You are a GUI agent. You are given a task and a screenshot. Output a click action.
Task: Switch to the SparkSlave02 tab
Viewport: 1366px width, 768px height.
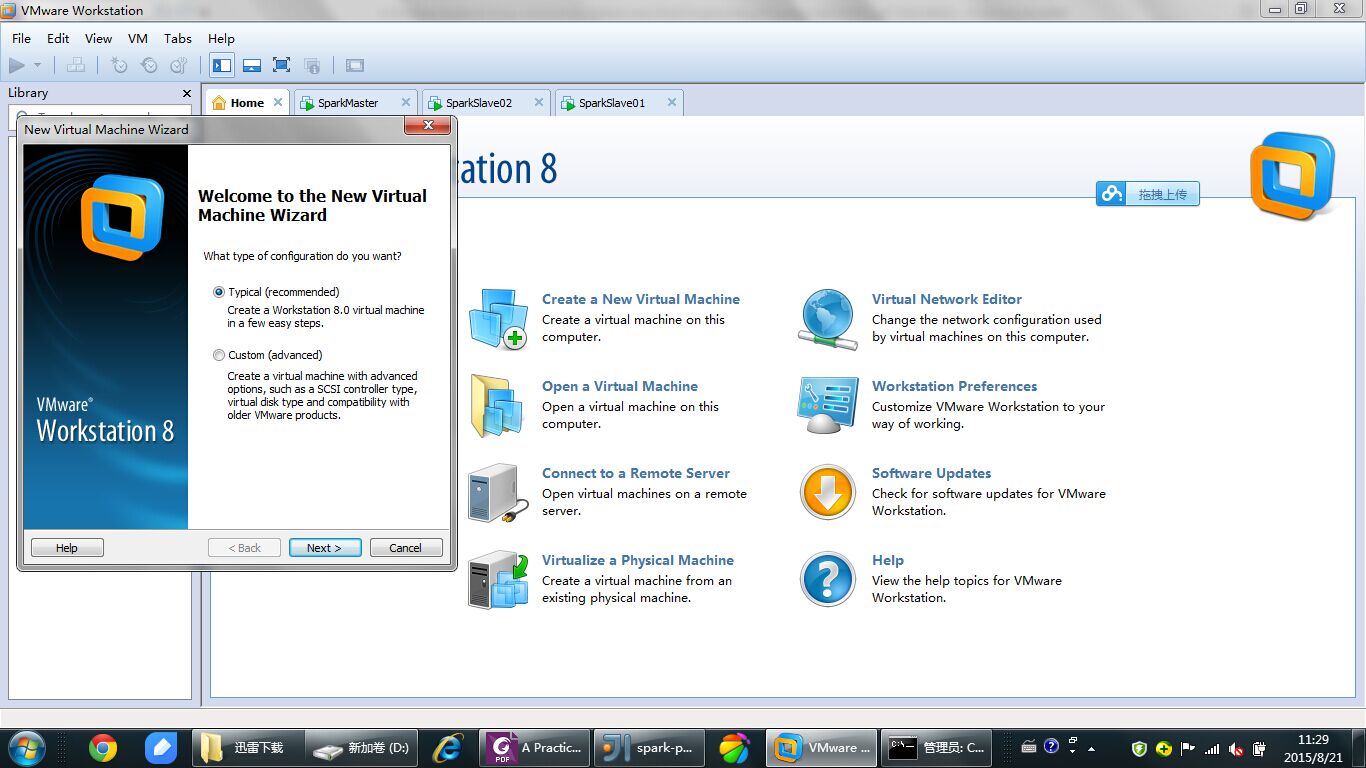click(478, 103)
